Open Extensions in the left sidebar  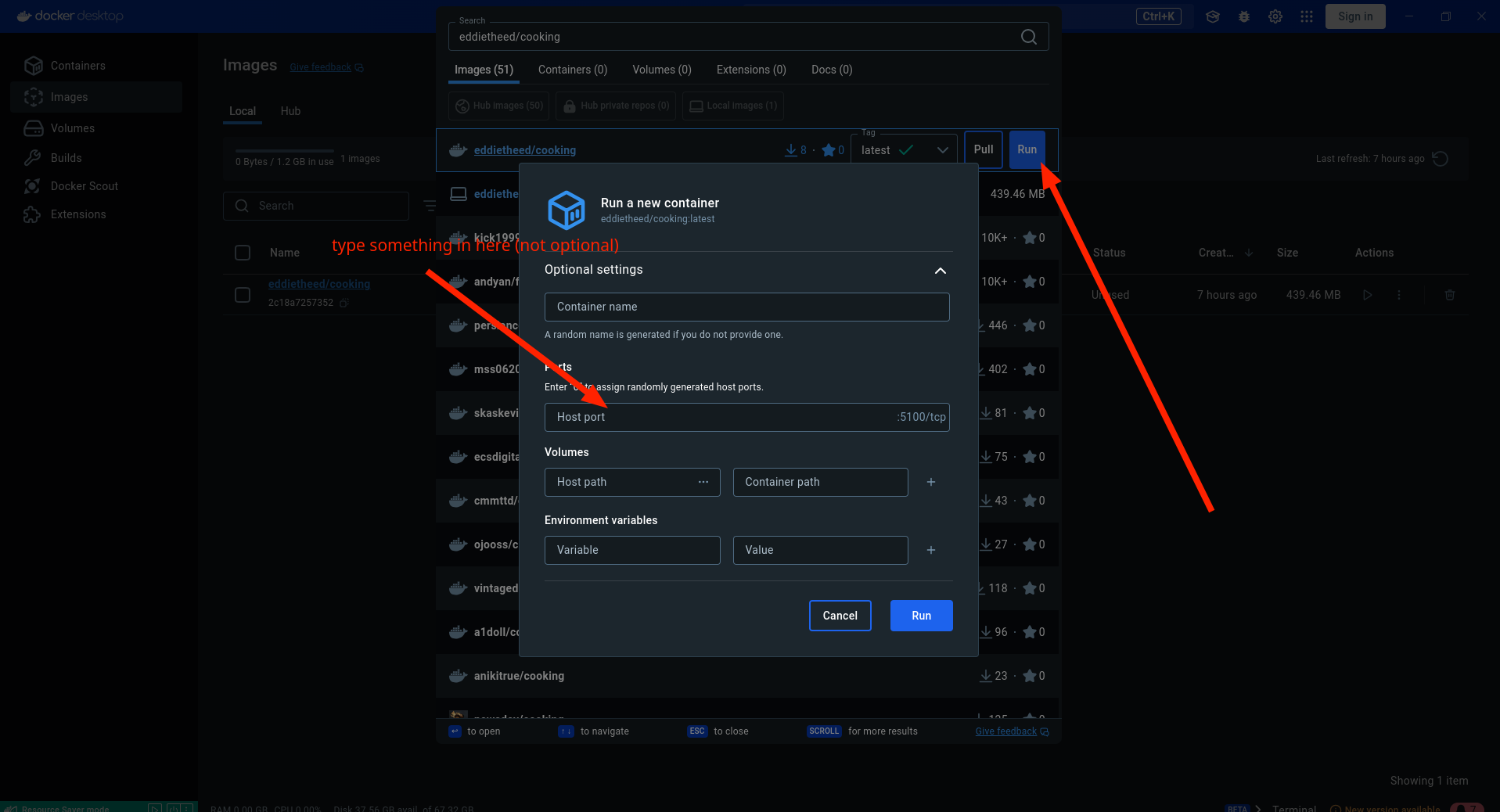(96, 214)
